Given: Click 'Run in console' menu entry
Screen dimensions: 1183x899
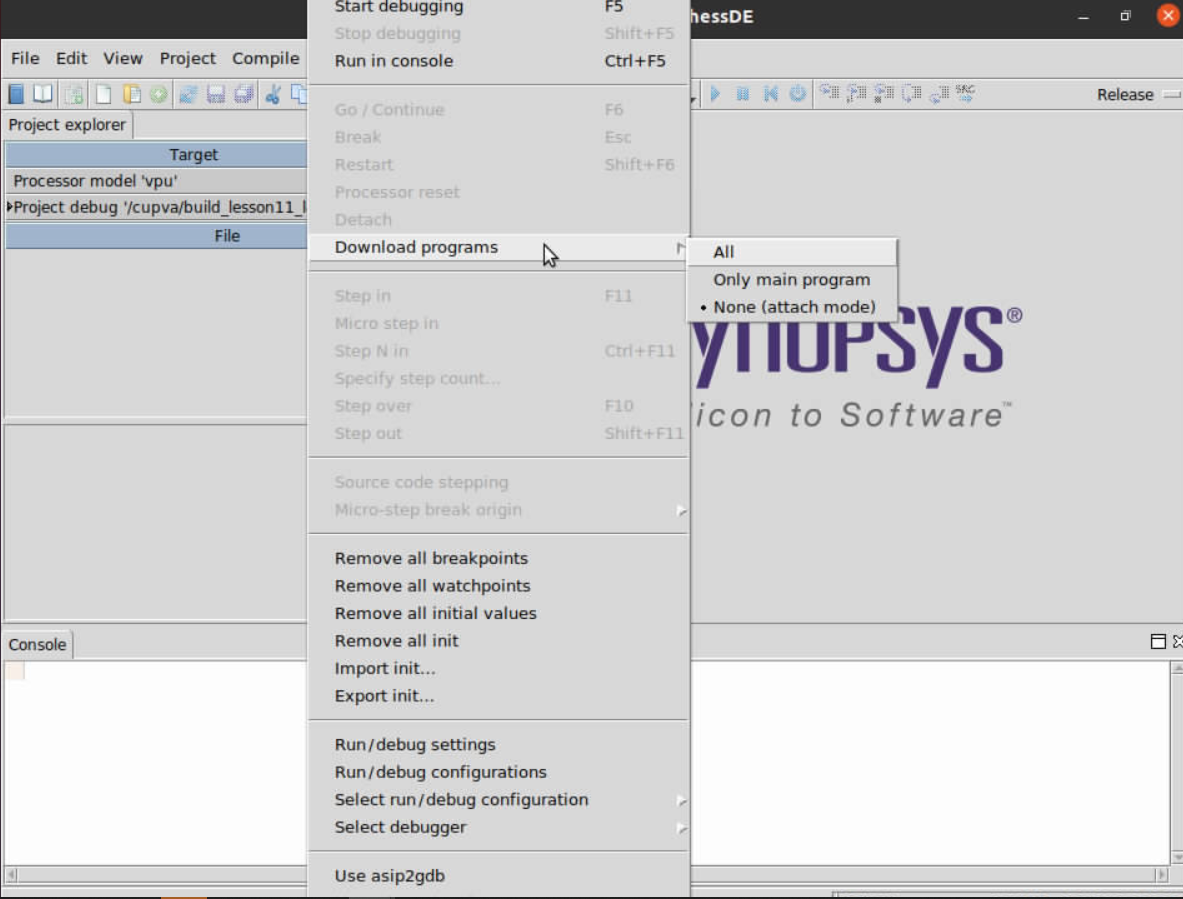Looking at the screenshot, I should click(x=394, y=61).
